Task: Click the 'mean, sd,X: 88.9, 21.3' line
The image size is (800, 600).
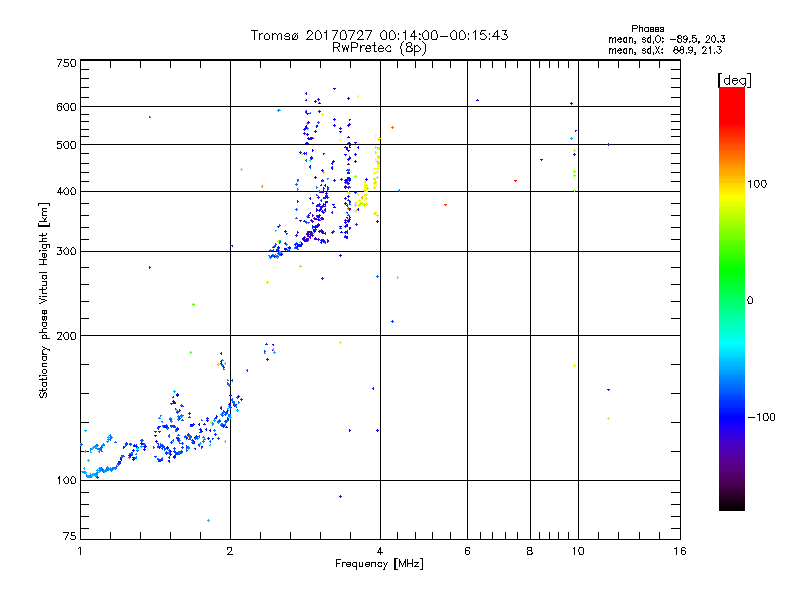Action: (665, 50)
